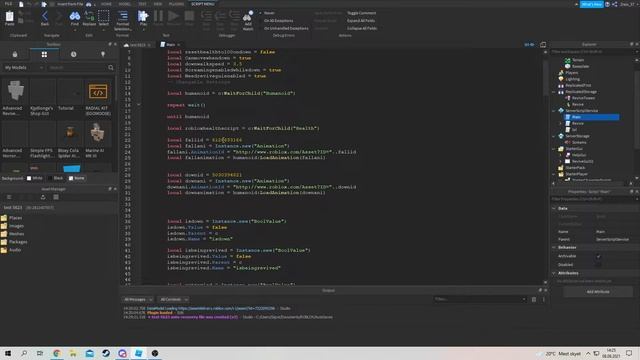Switch to the HOME ribbon tab

[x=106, y=4]
